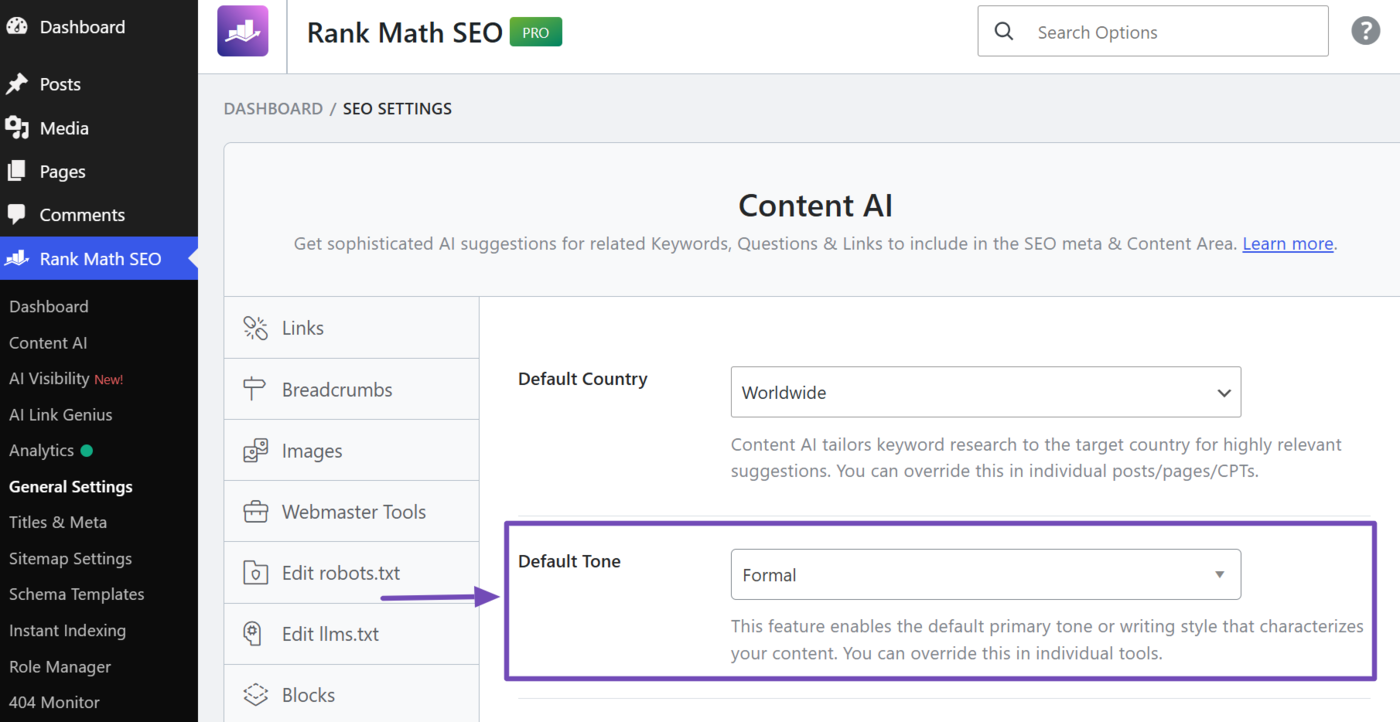Click the Search Options input field

pos(1153,31)
